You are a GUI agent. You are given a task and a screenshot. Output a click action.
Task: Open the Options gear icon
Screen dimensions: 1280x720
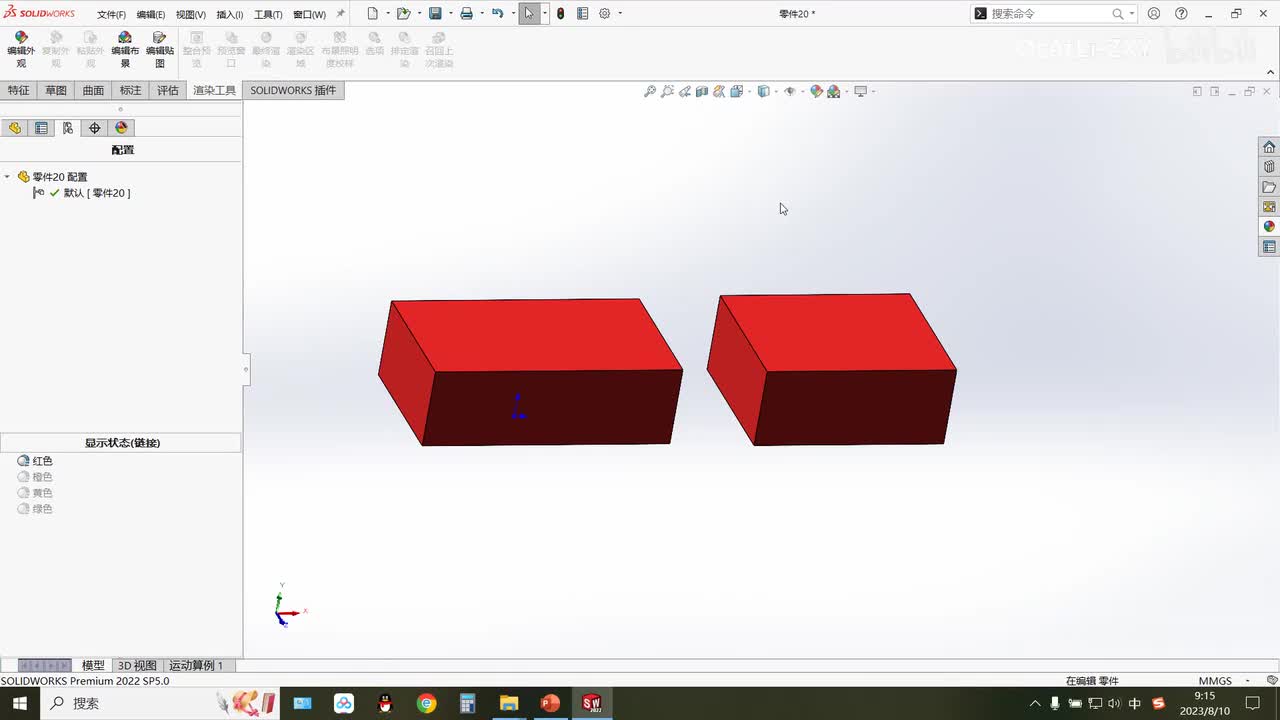click(x=605, y=14)
